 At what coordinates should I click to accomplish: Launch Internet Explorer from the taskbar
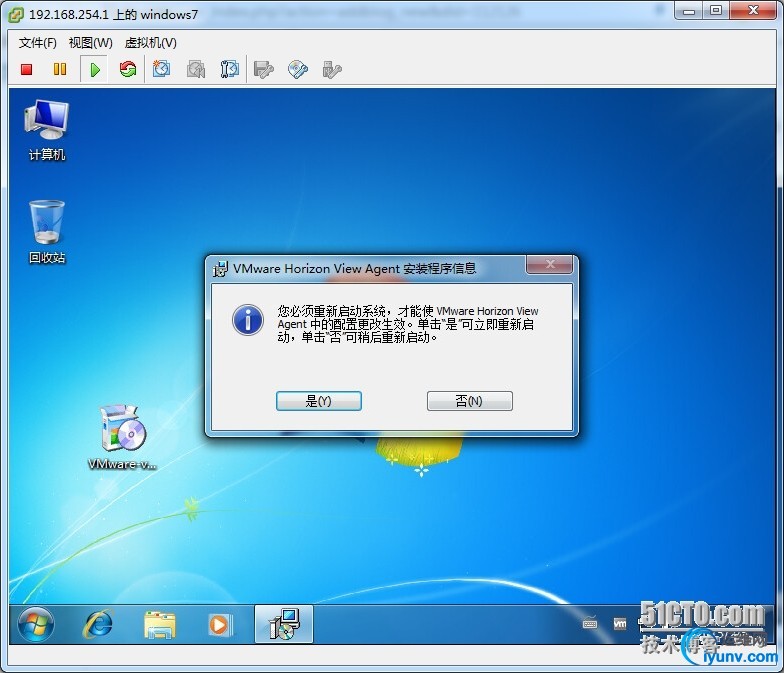pos(98,624)
